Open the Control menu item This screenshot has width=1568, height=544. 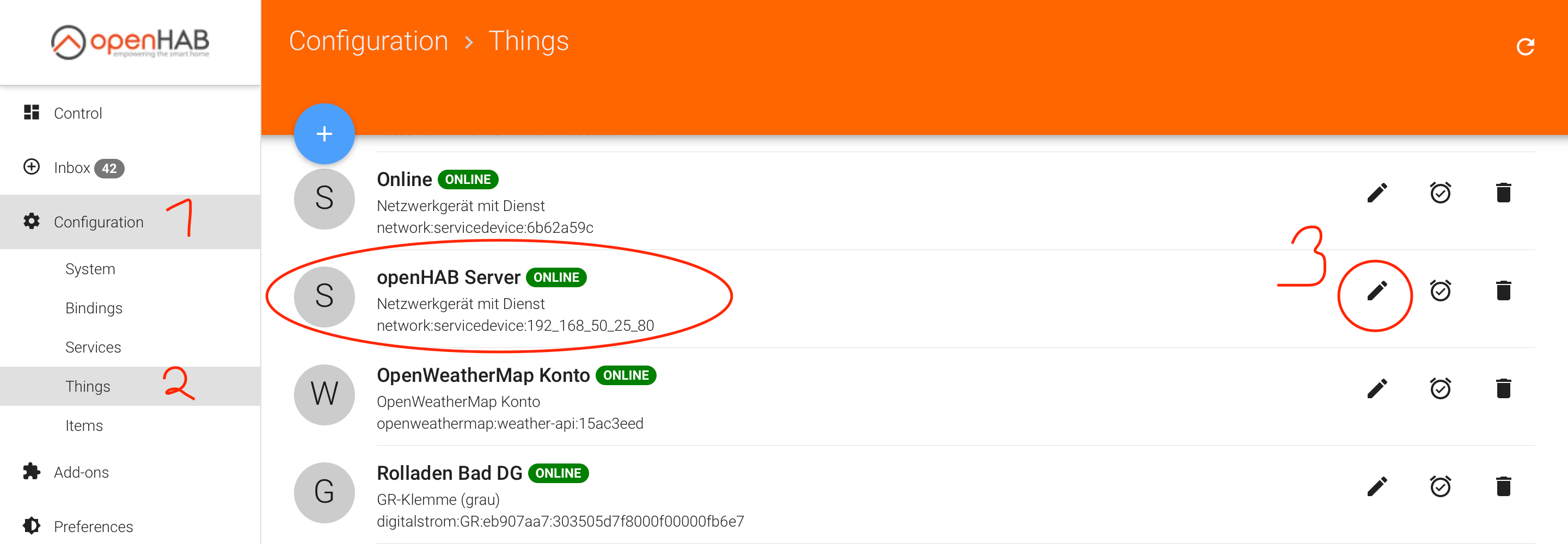click(78, 113)
